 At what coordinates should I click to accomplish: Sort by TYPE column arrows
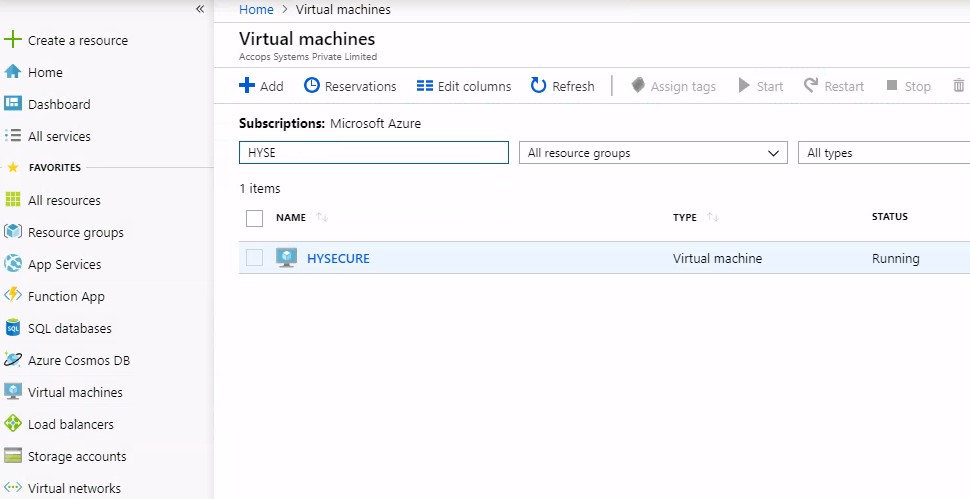(x=713, y=217)
